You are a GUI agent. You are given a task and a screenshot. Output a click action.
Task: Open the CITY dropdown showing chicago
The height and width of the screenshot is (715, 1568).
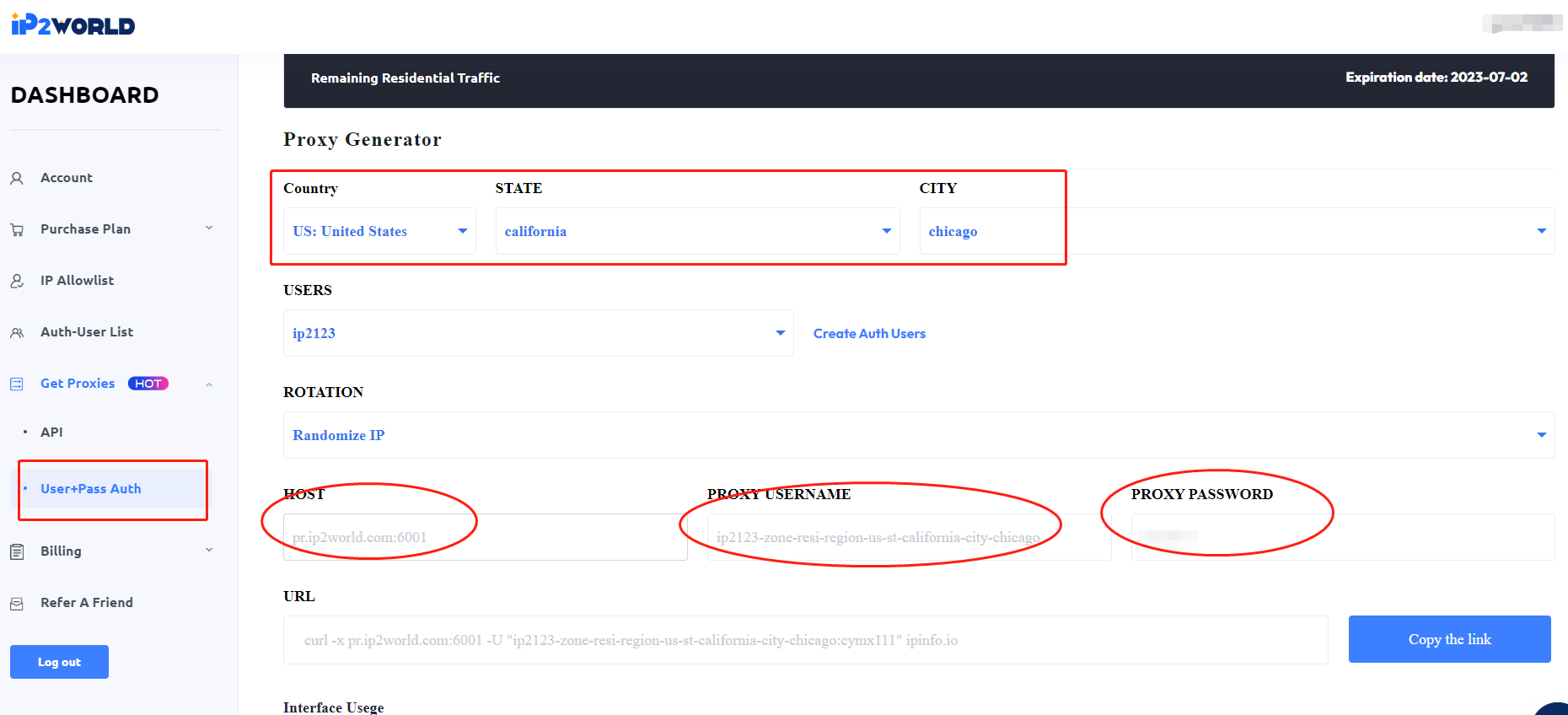1237,231
